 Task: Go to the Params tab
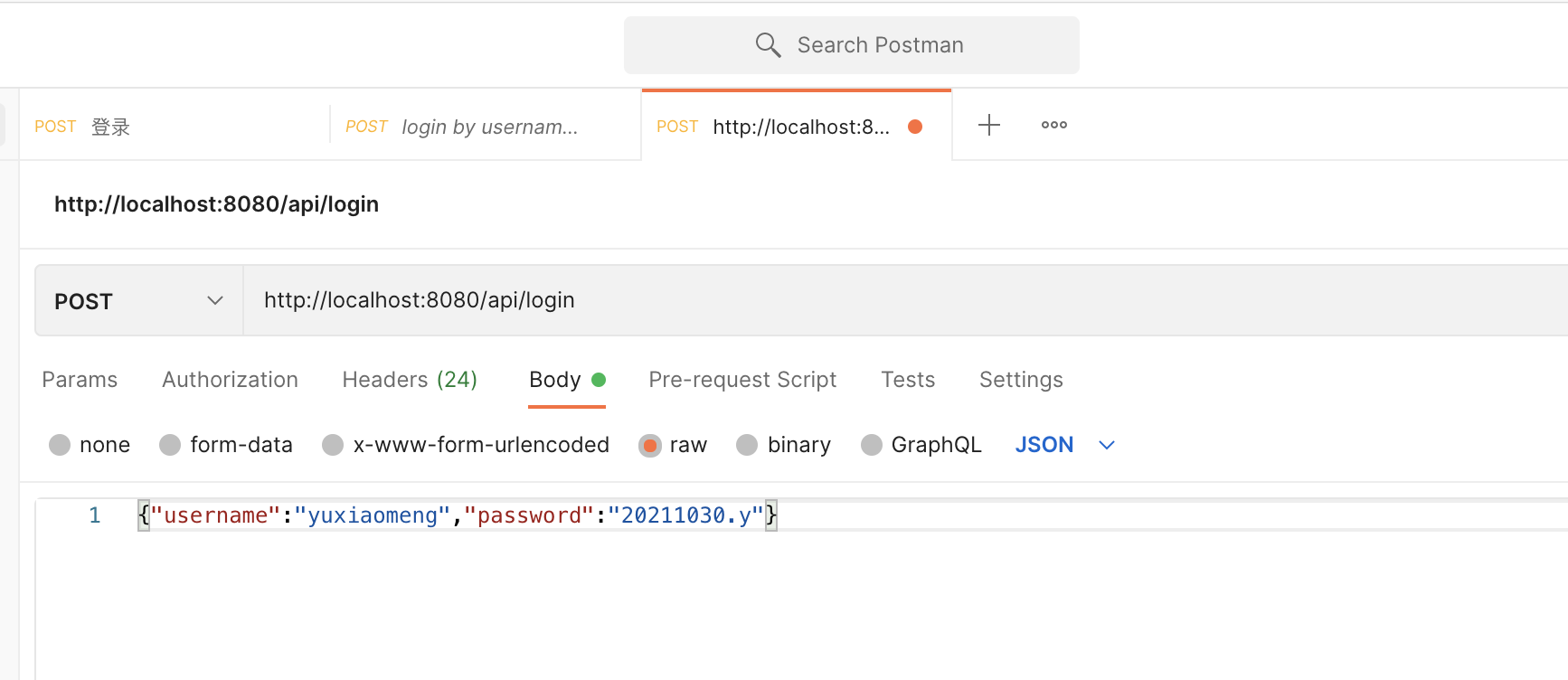click(x=80, y=380)
